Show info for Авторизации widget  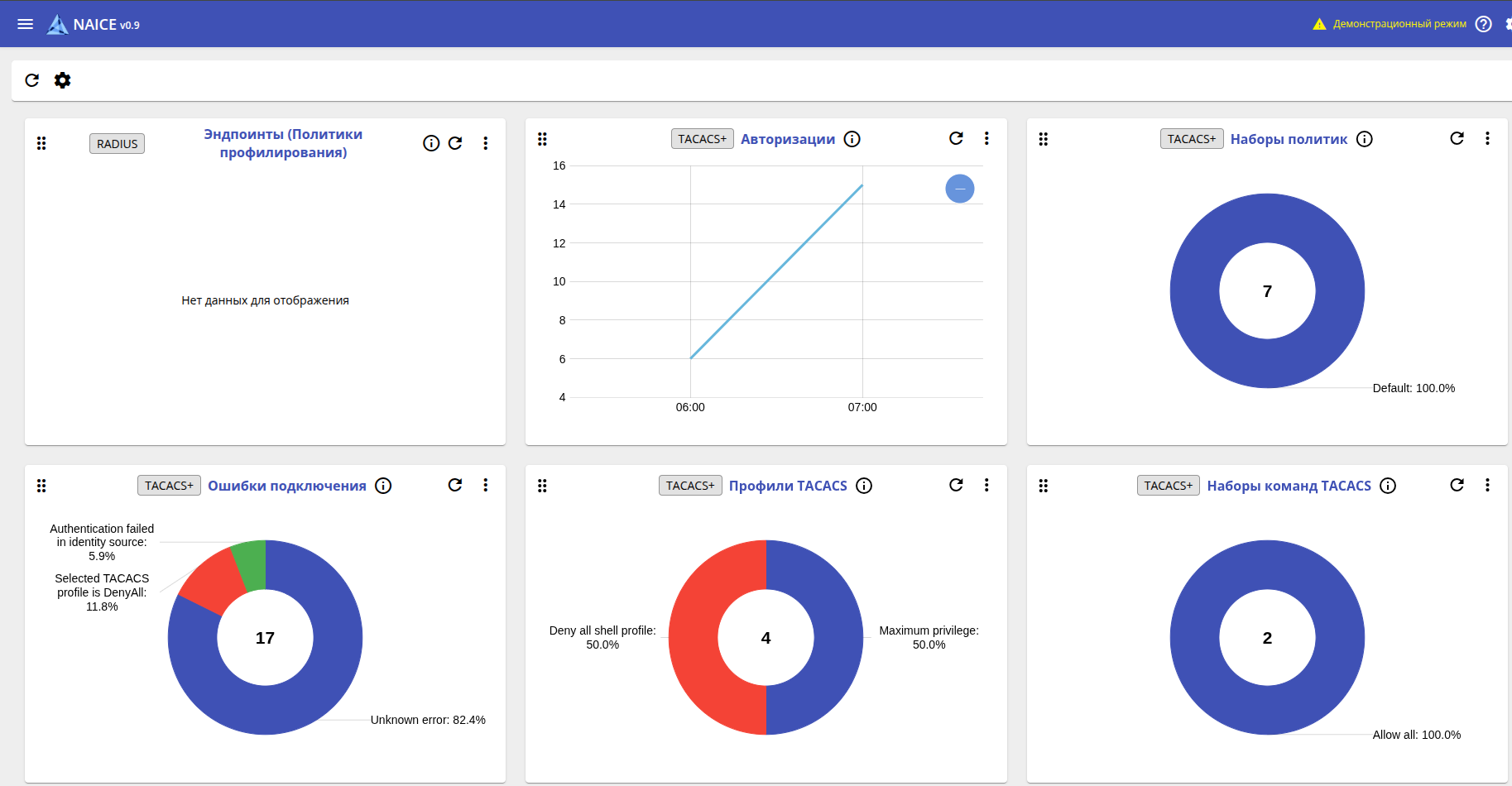click(852, 139)
